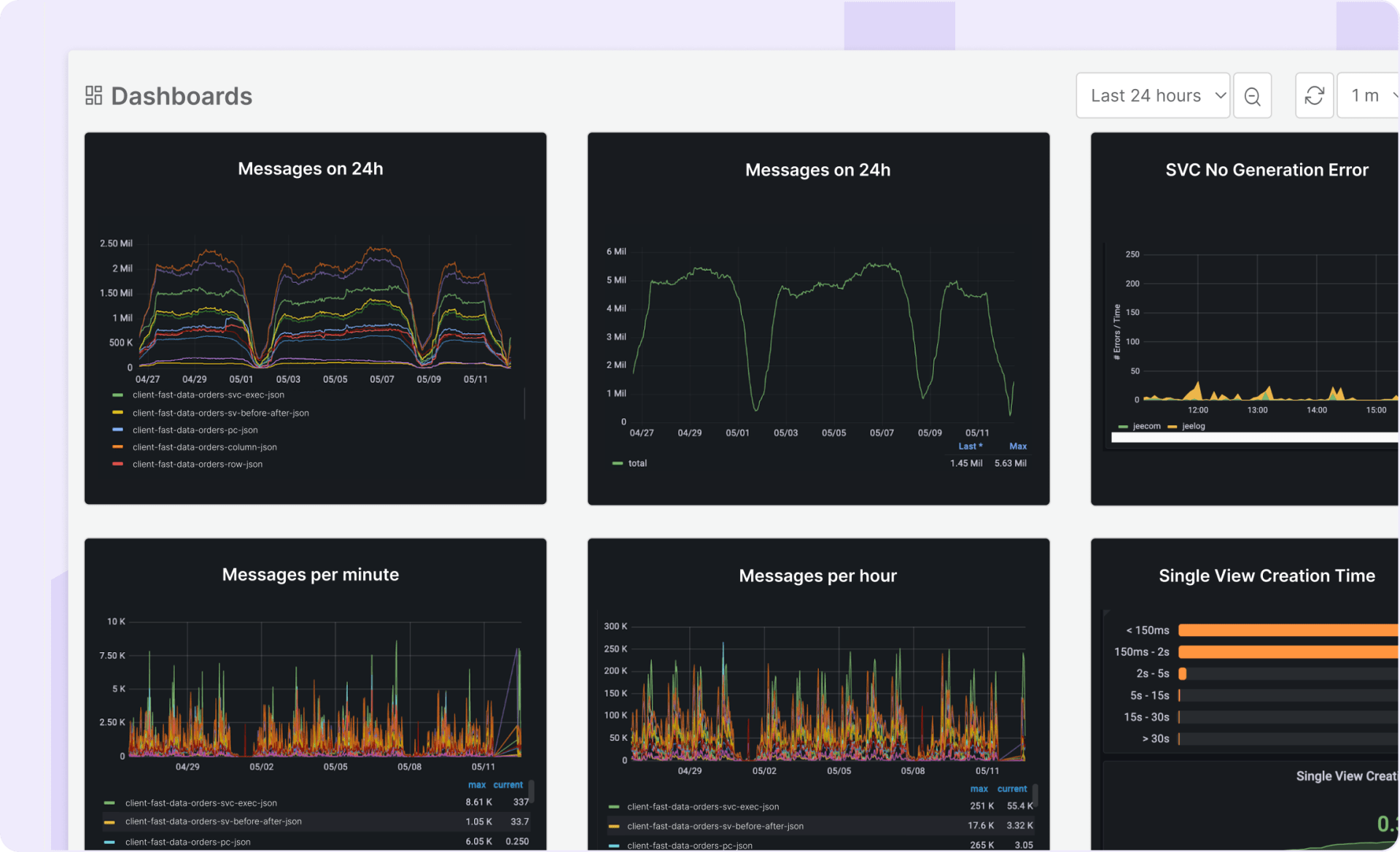The image size is (1400, 852).
Task: Refresh the dashboard using the refresh icon
Action: point(1314,95)
